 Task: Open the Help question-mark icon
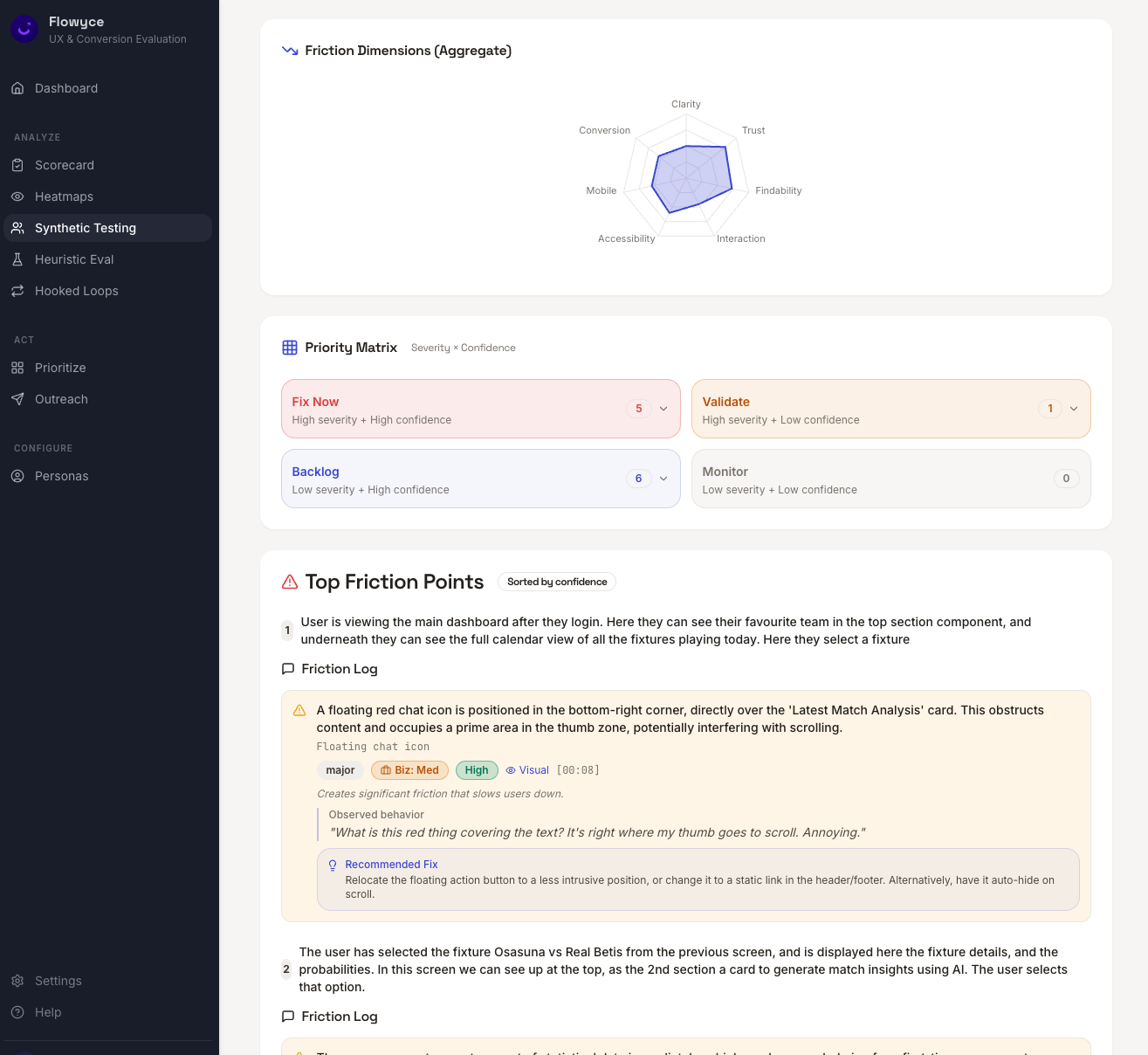tap(17, 1012)
